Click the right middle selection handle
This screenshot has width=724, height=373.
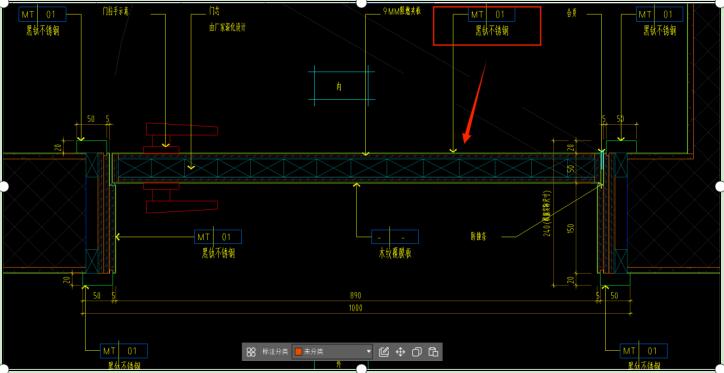720,186
